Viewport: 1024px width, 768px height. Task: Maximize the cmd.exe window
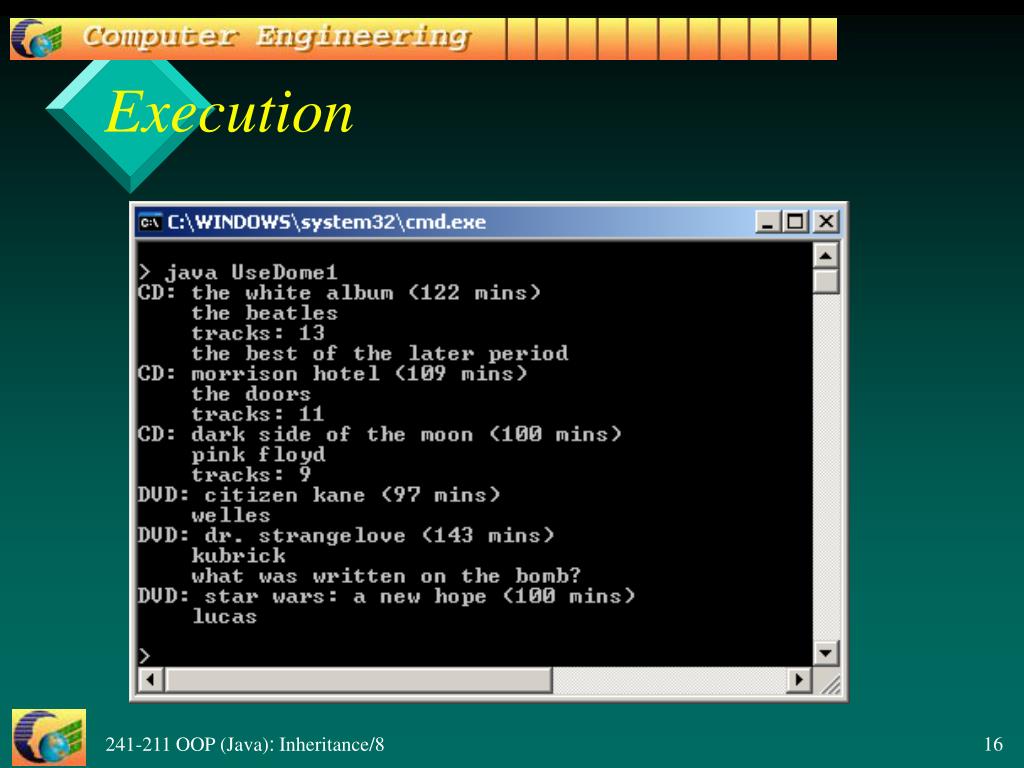(x=796, y=222)
